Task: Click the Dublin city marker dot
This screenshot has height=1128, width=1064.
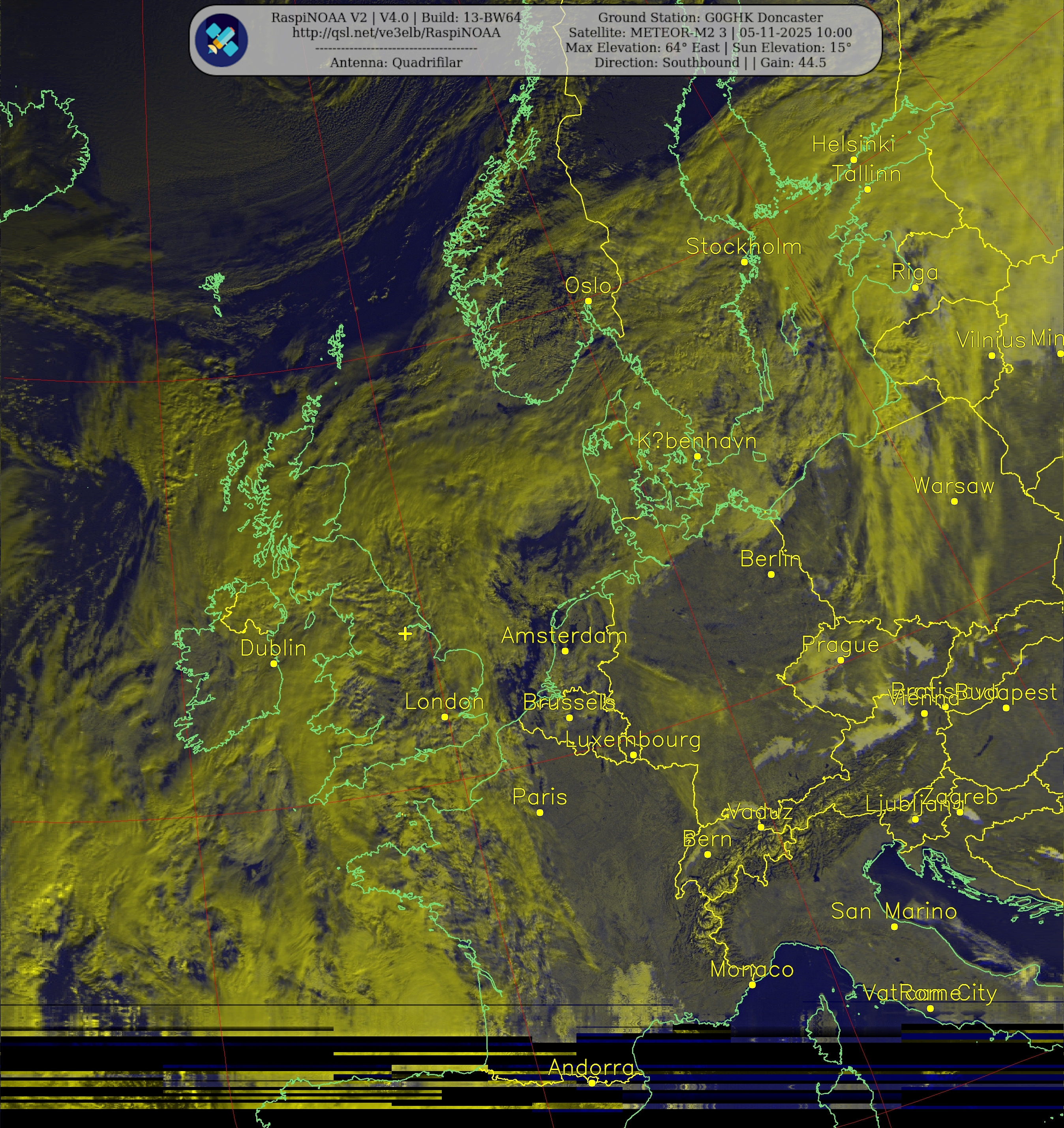Action: [x=273, y=663]
